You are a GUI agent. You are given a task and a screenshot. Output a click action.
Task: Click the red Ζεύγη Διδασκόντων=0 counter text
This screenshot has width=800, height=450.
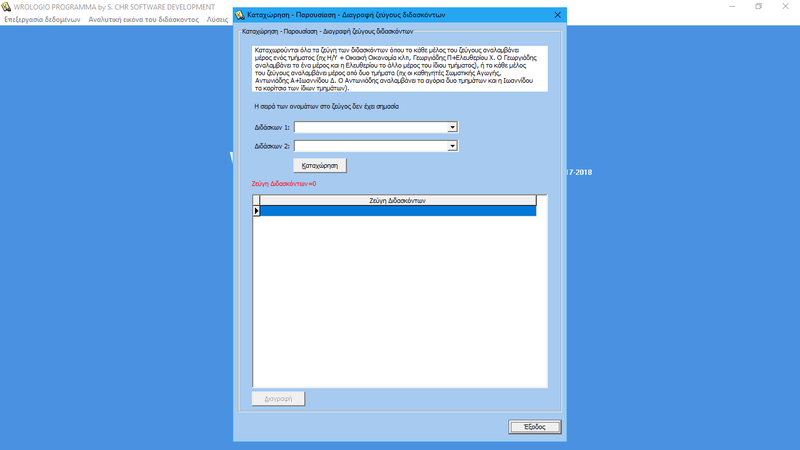click(x=284, y=184)
